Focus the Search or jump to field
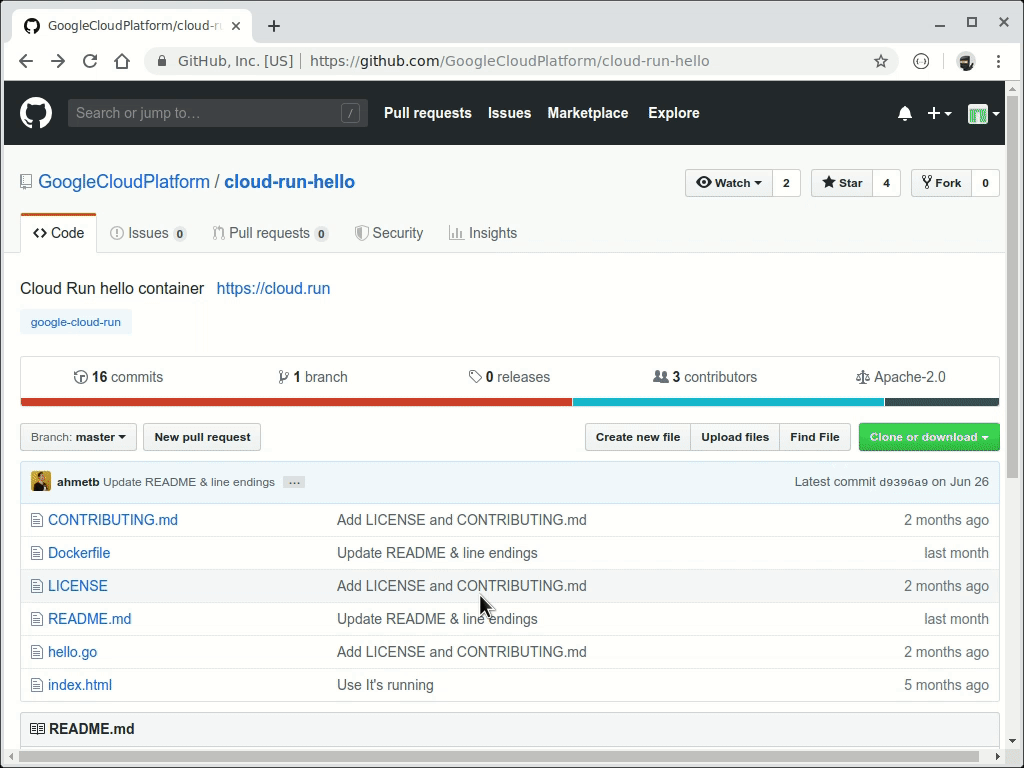Image resolution: width=1024 pixels, height=768 pixels. click(217, 113)
